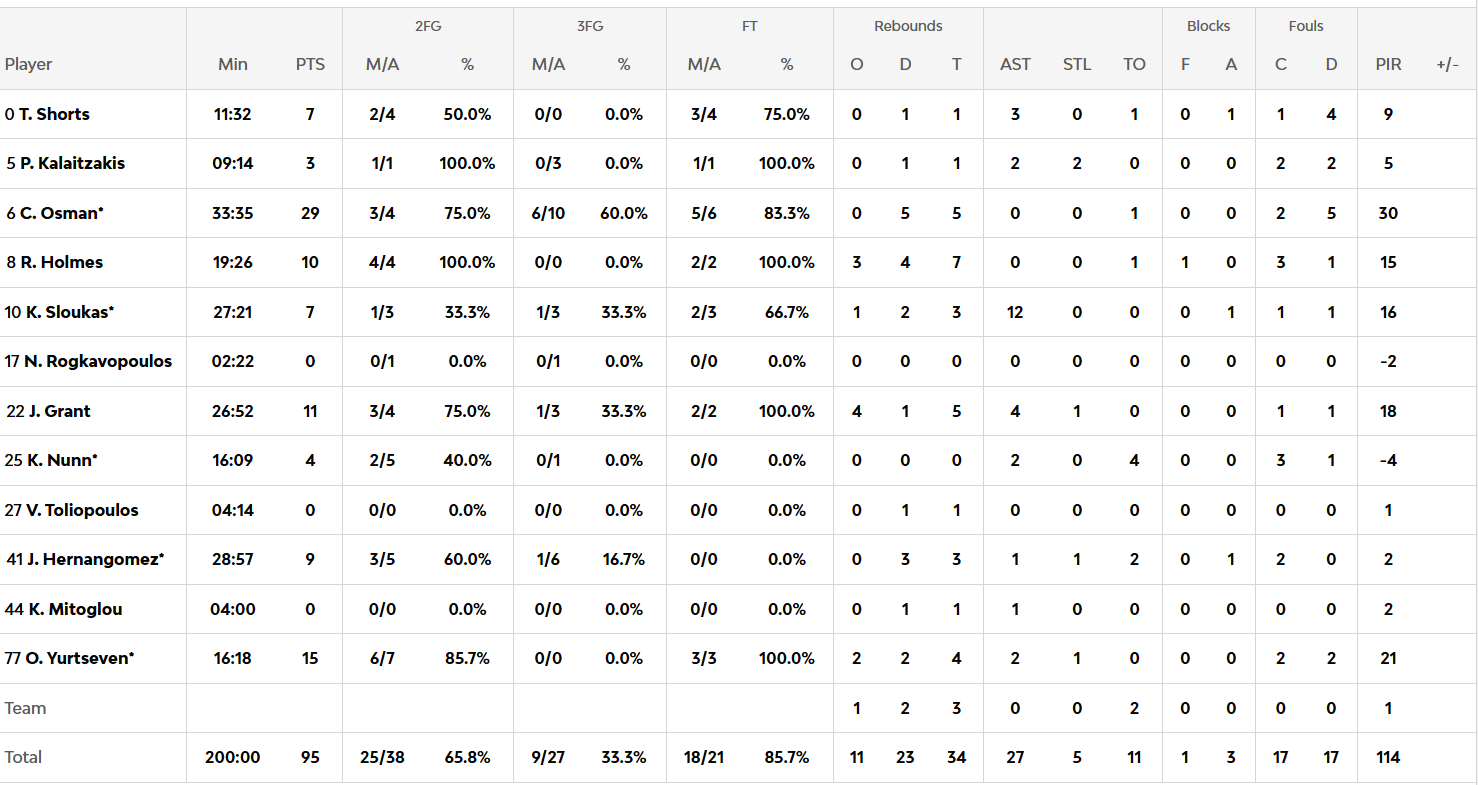This screenshot has height=785, width=1478.
Task: Click the Player column header
Action: (28, 64)
